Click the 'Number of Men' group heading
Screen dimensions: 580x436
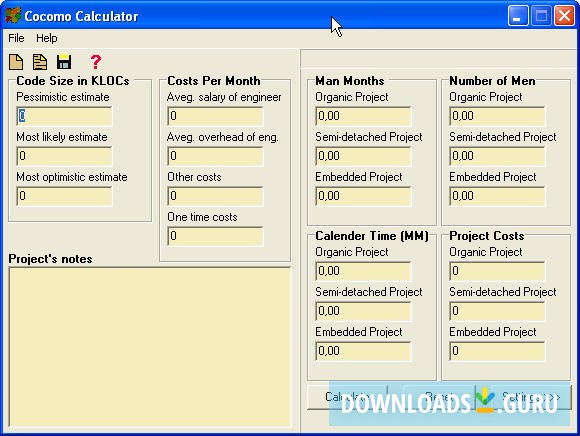[x=492, y=81]
